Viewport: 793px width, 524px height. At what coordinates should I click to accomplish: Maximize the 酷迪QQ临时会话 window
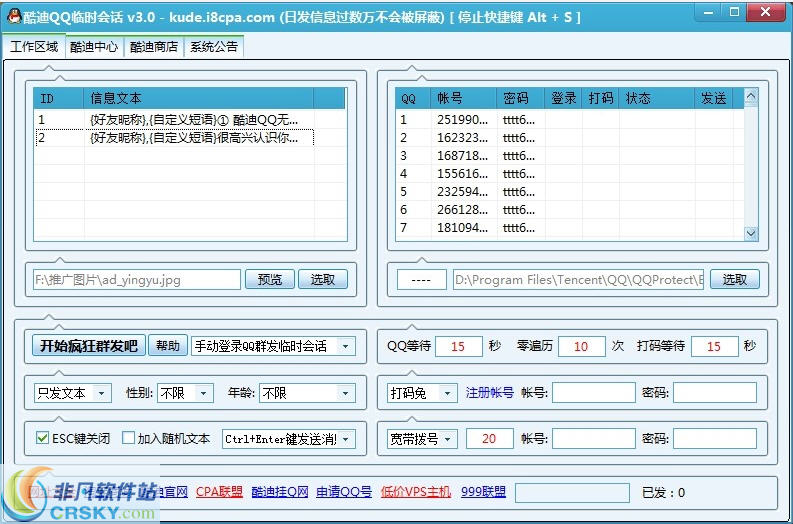[734, 13]
